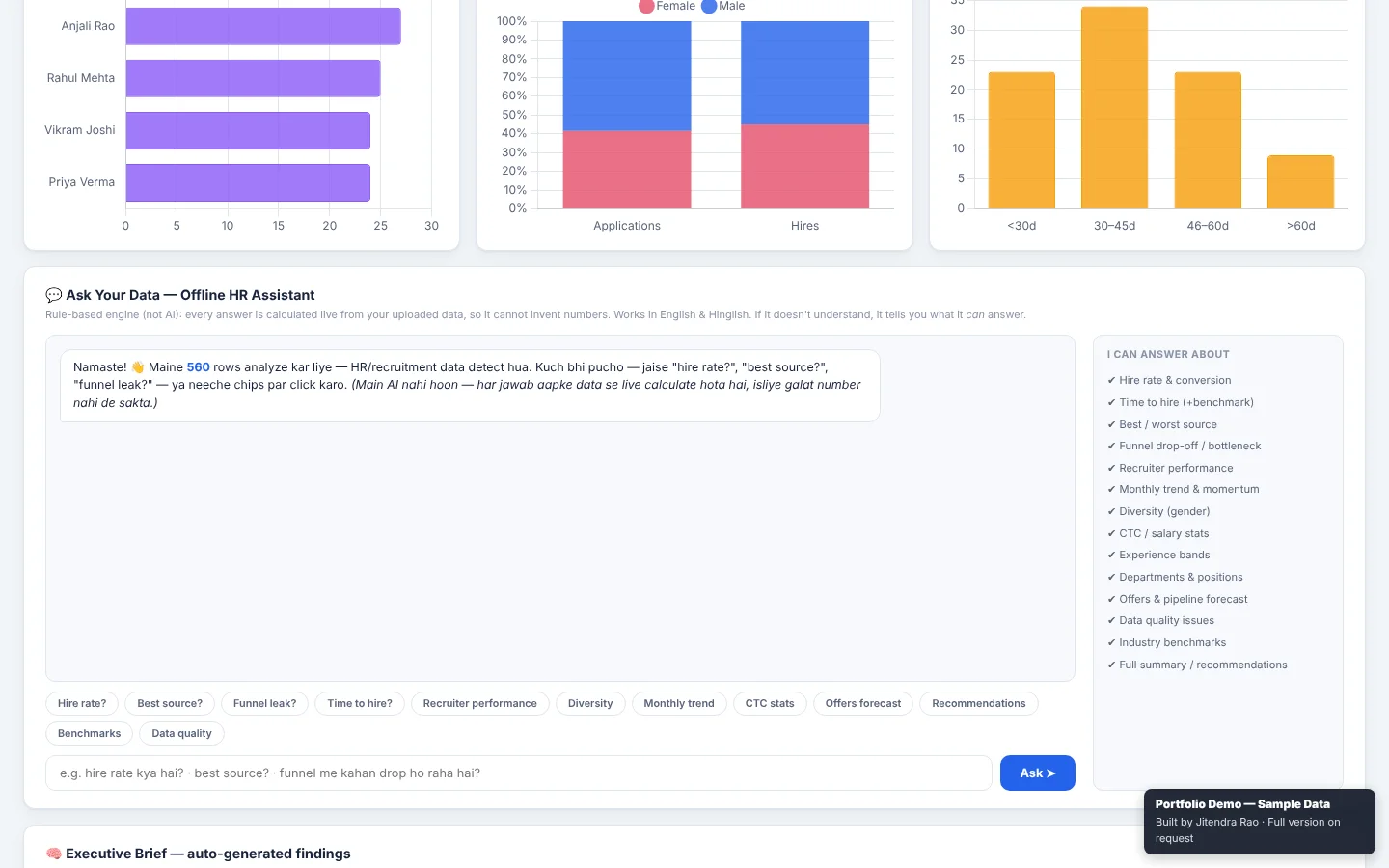Screen dimensions: 1389x868
Task: Click the 'Recommendations' chip
Action: coord(979,703)
